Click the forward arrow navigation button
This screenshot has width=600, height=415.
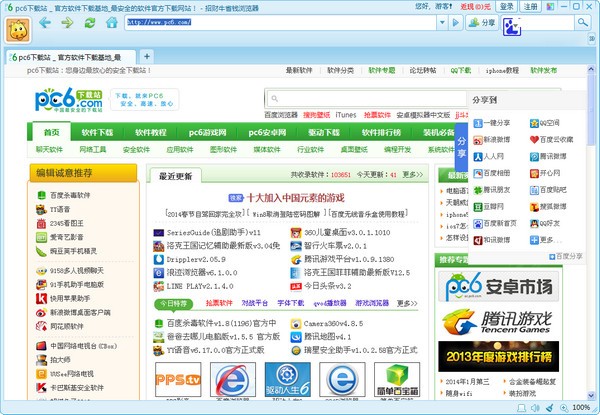click(x=67, y=23)
